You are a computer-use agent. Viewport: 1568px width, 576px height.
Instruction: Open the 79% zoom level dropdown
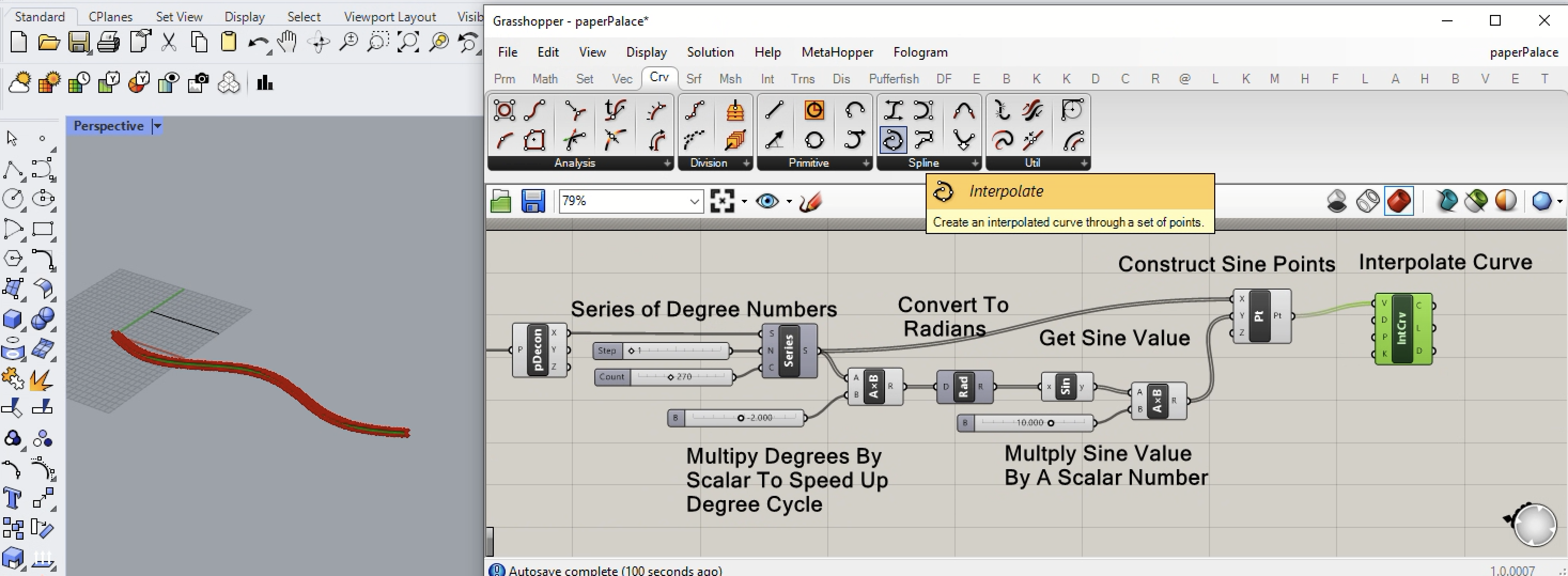click(x=694, y=201)
